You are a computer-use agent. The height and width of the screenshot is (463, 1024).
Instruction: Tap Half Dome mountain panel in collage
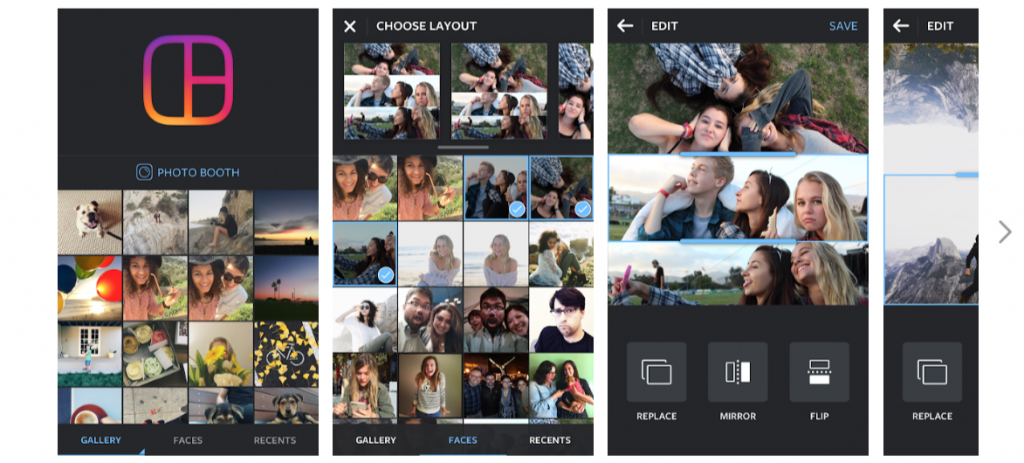click(931, 240)
